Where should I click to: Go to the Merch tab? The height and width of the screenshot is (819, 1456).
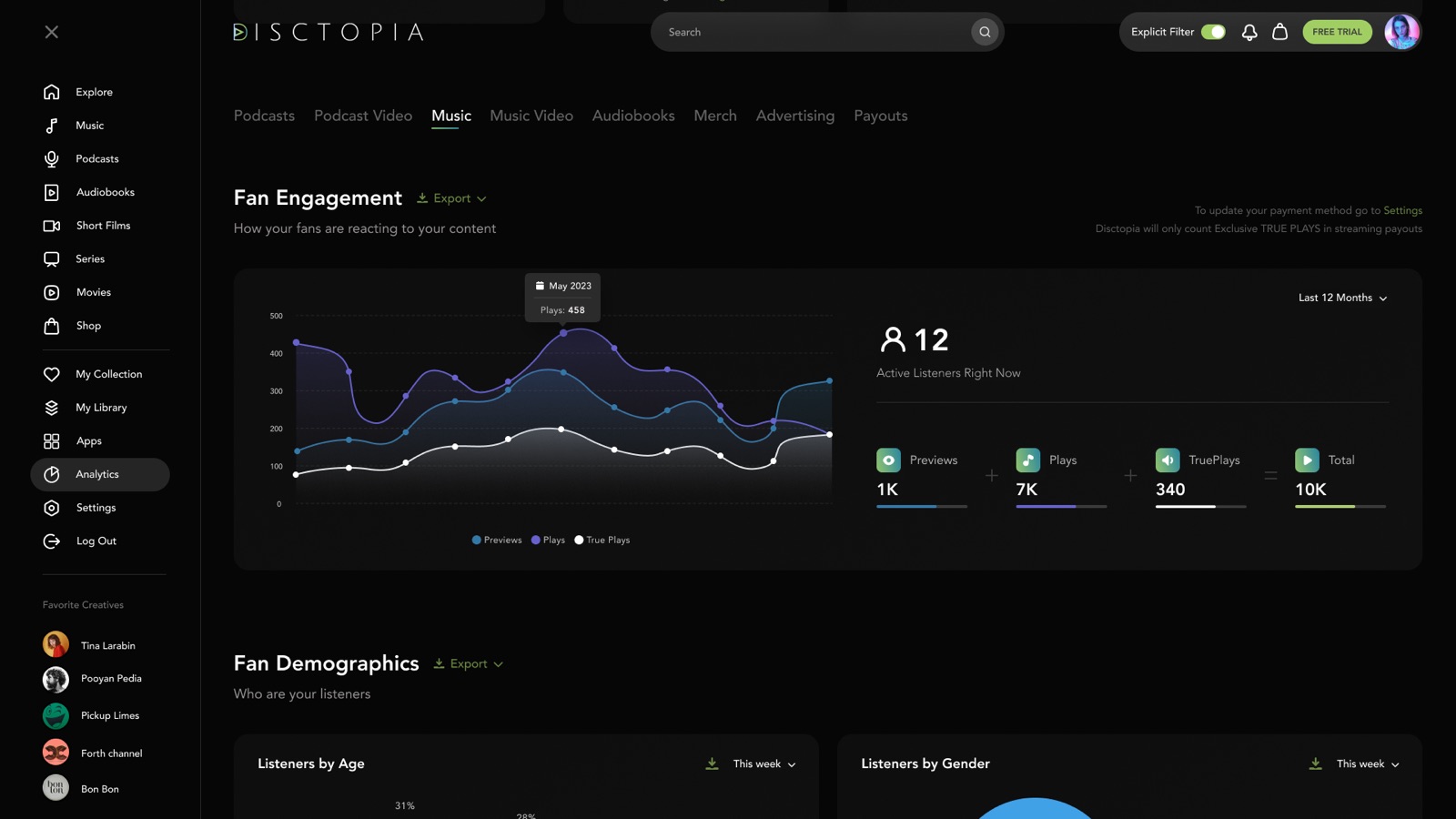point(715,116)
